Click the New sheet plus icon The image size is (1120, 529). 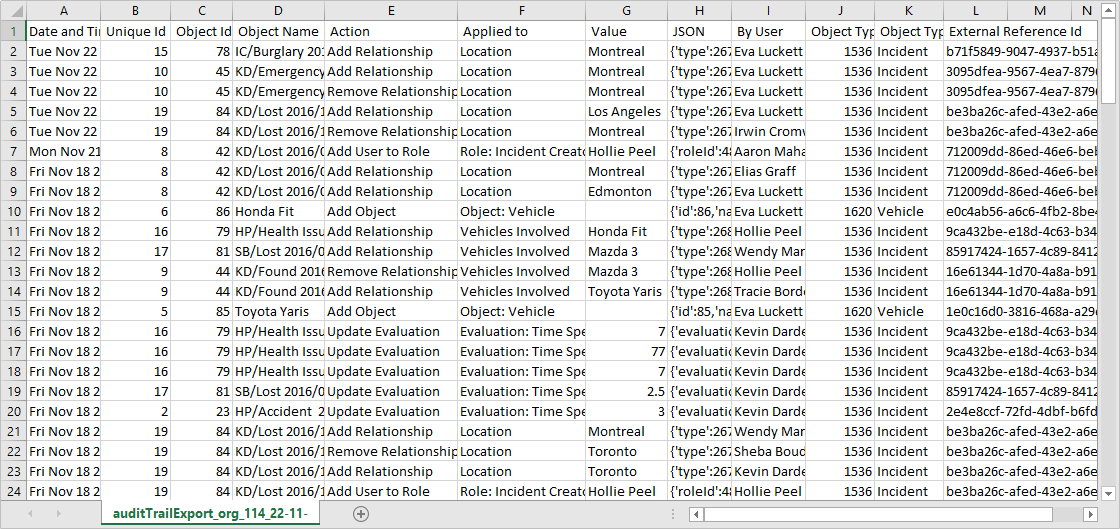[x=361, y=514]
